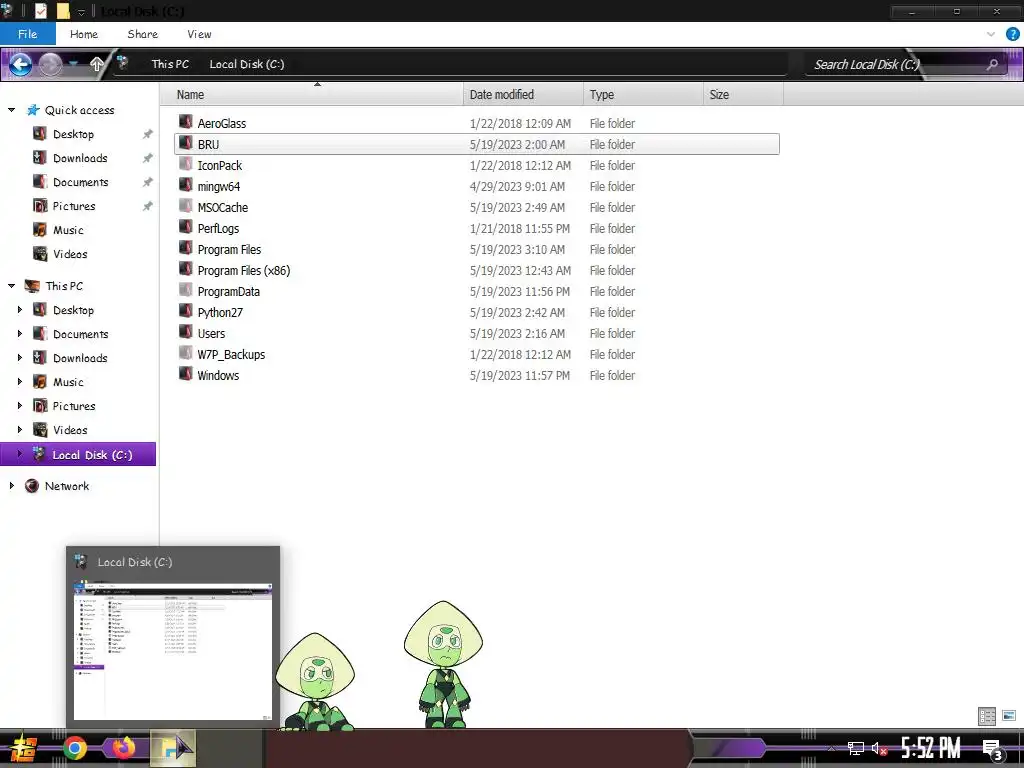Select the IconPack folder icon

[185, 164]
